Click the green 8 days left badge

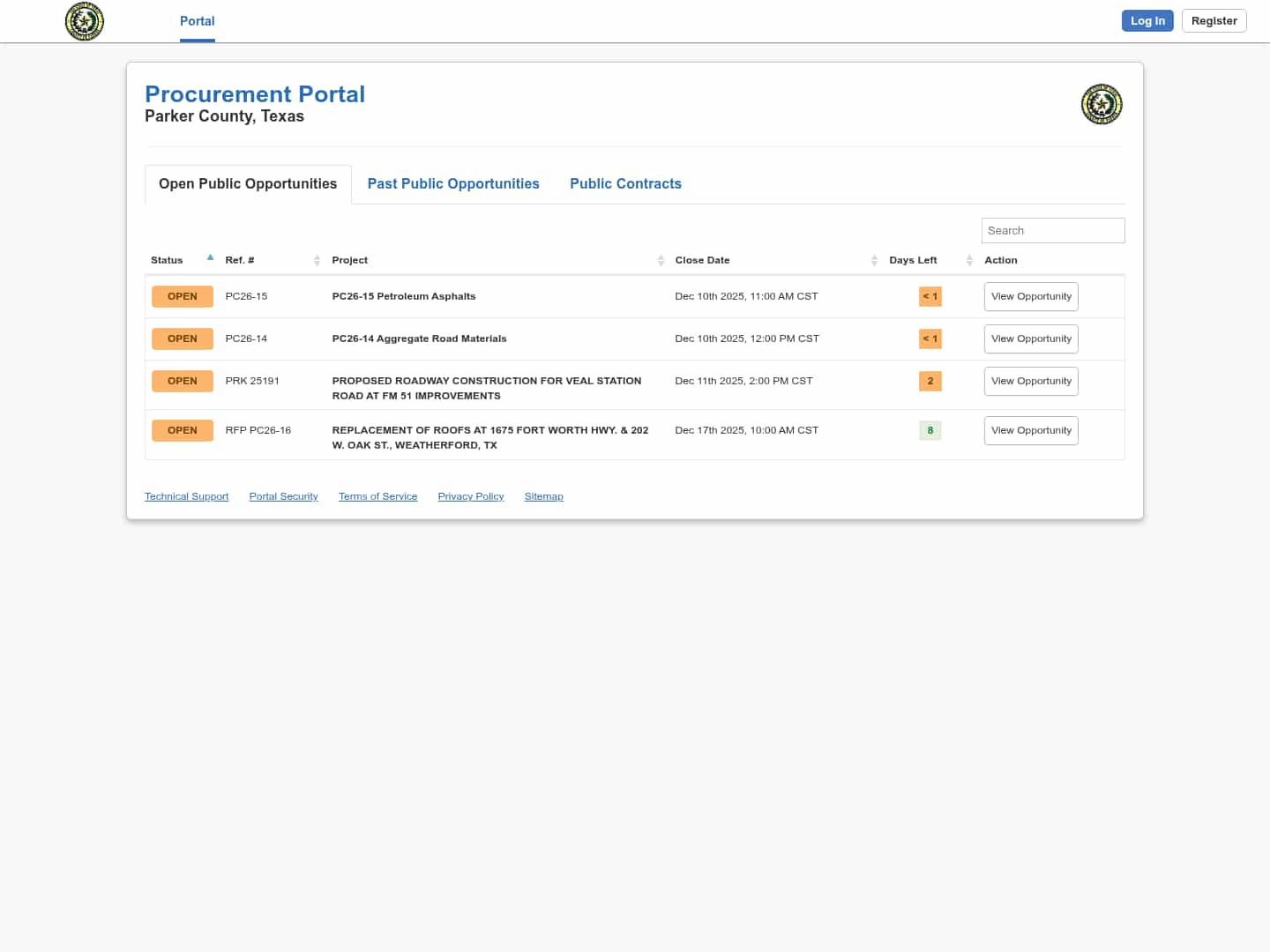[x=930, y=430]
